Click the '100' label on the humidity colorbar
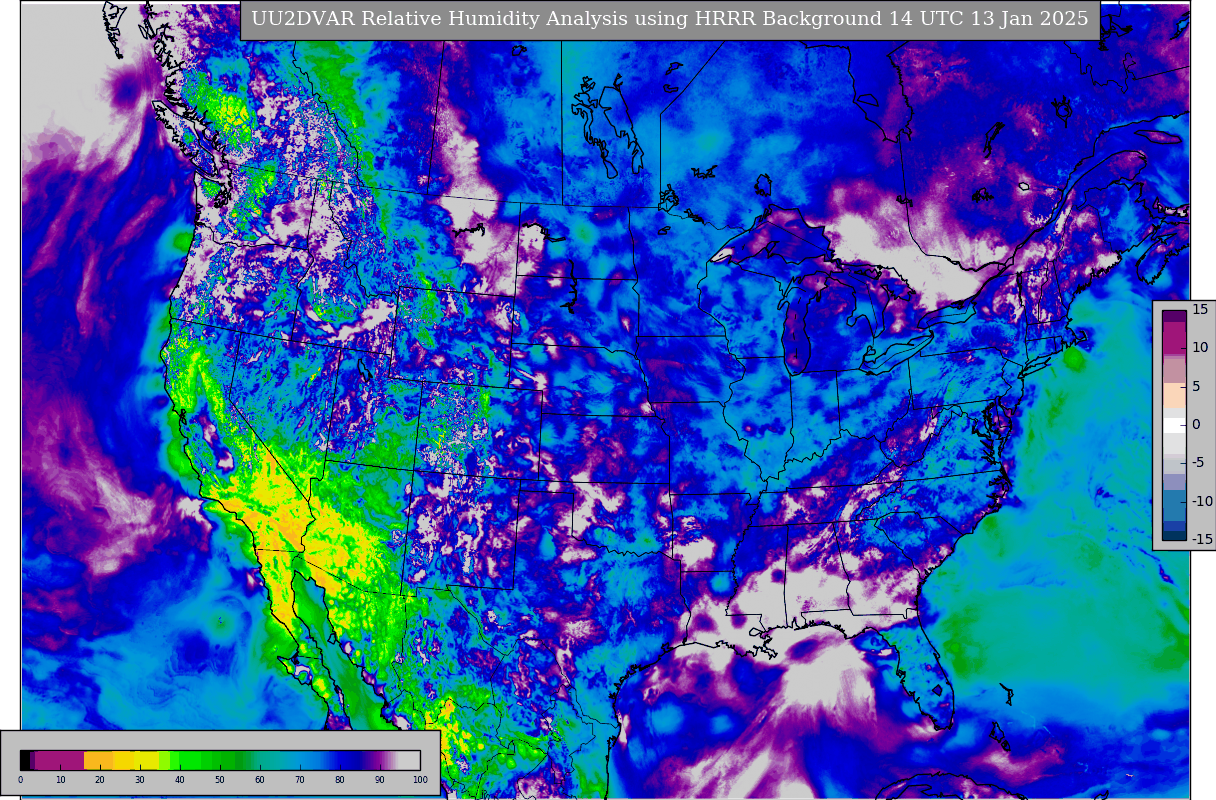The image size is (1216, 800). pyautogui.click(x=420, y=780)
